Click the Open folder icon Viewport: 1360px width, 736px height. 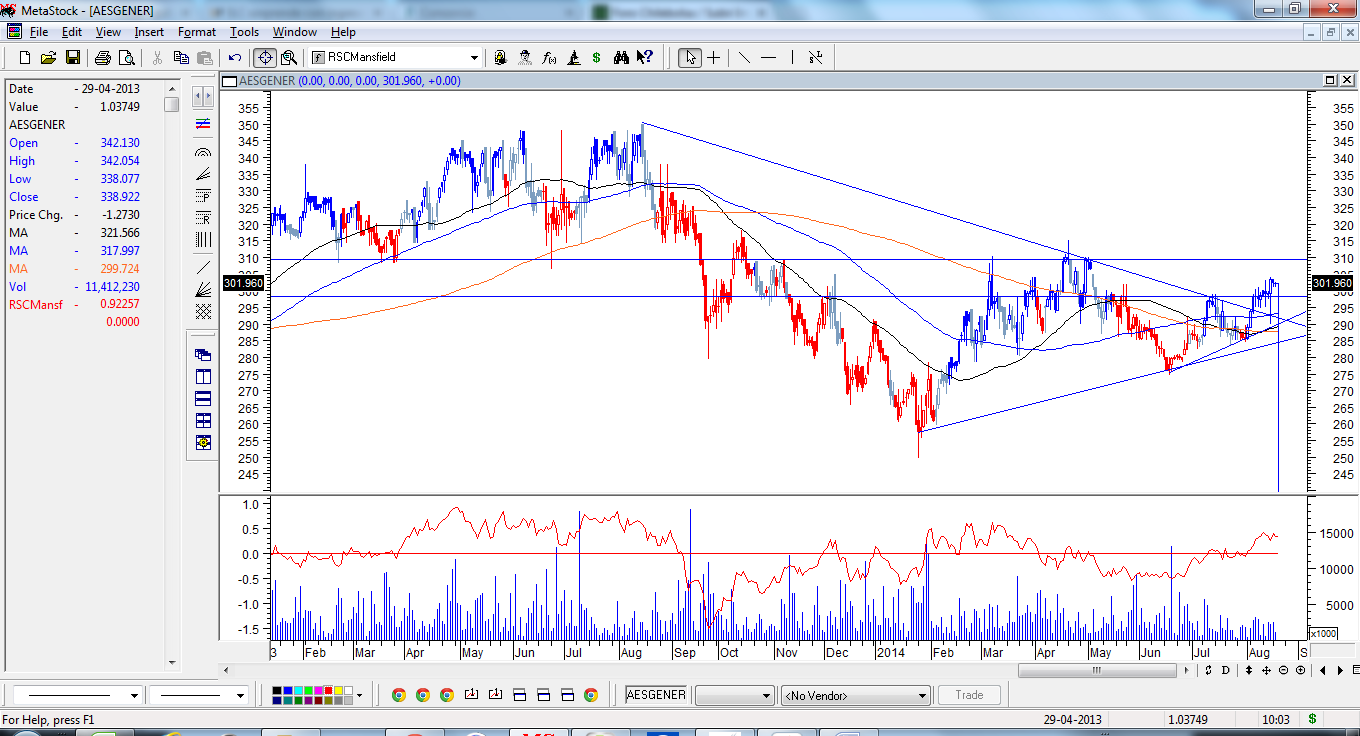click(48, 57)
